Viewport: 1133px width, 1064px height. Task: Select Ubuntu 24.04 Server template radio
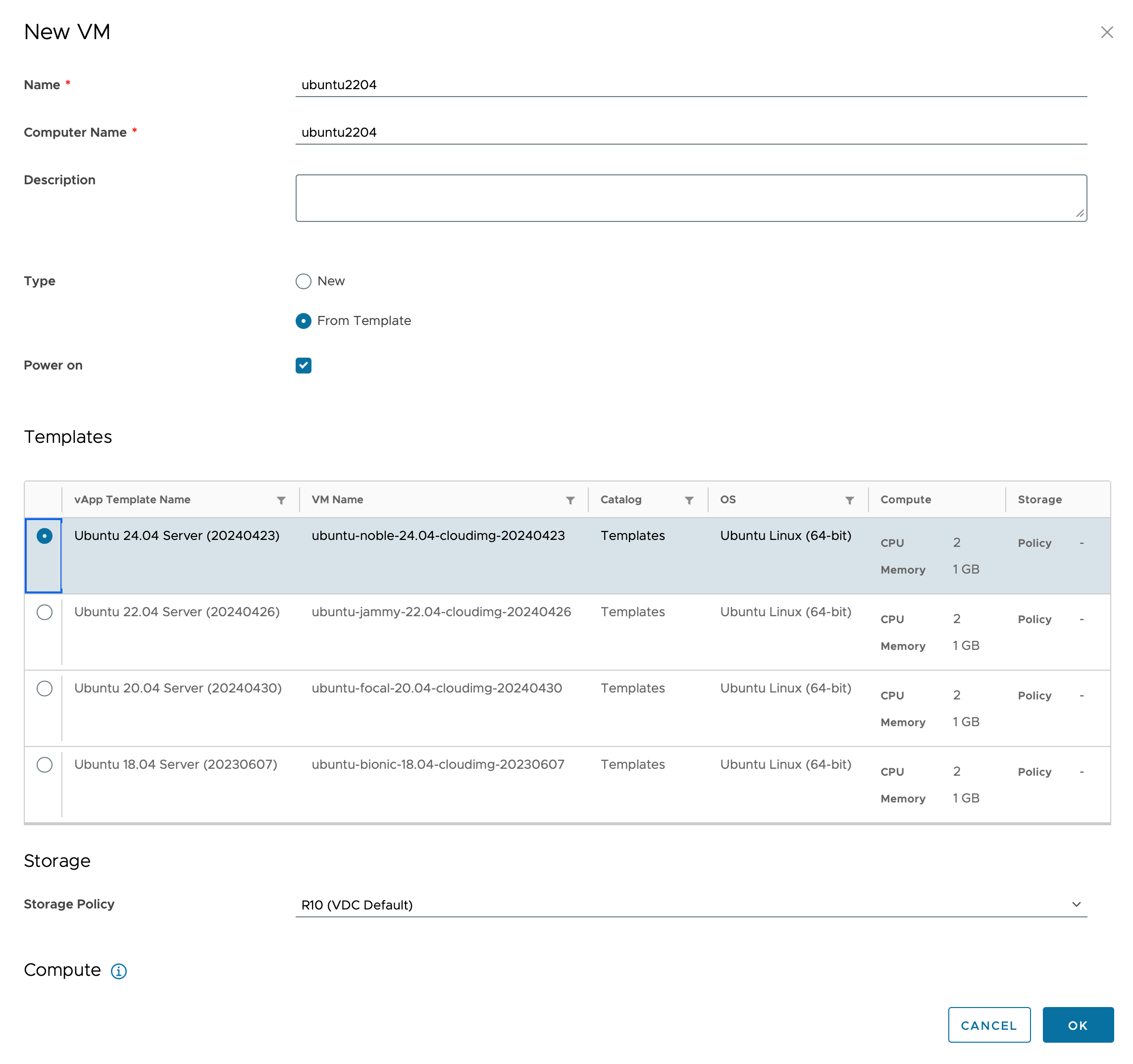click(45, 535)
